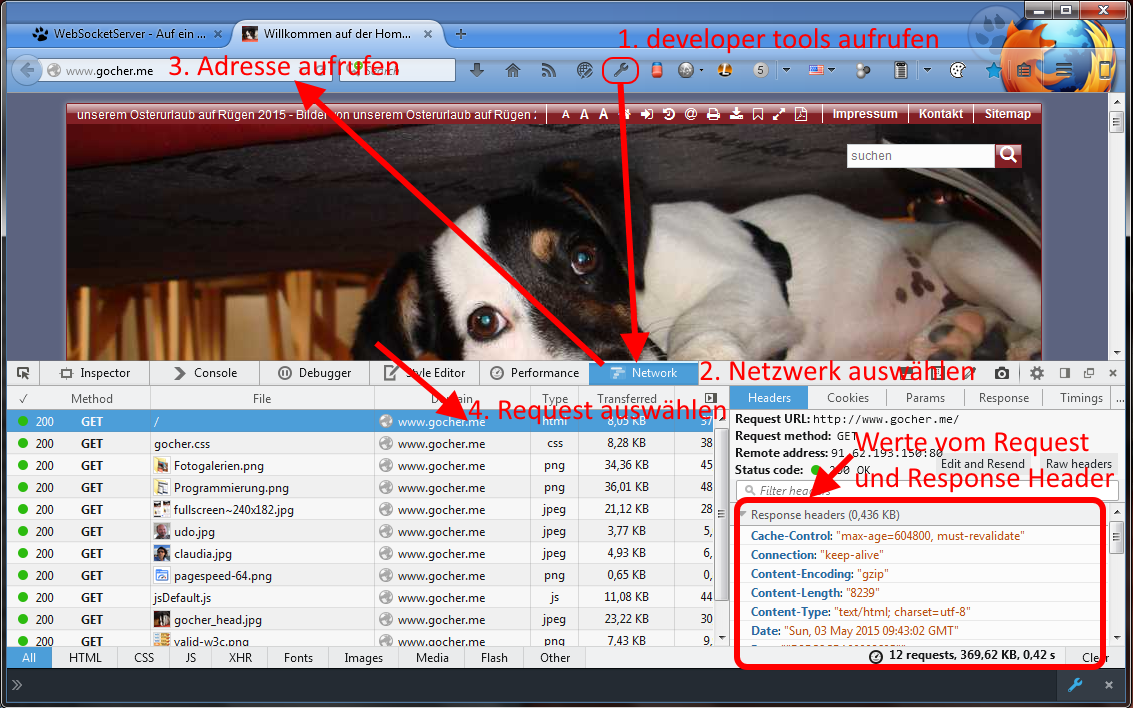
Task: Collapse the Response headers section
Action: (x=743, y=515)
